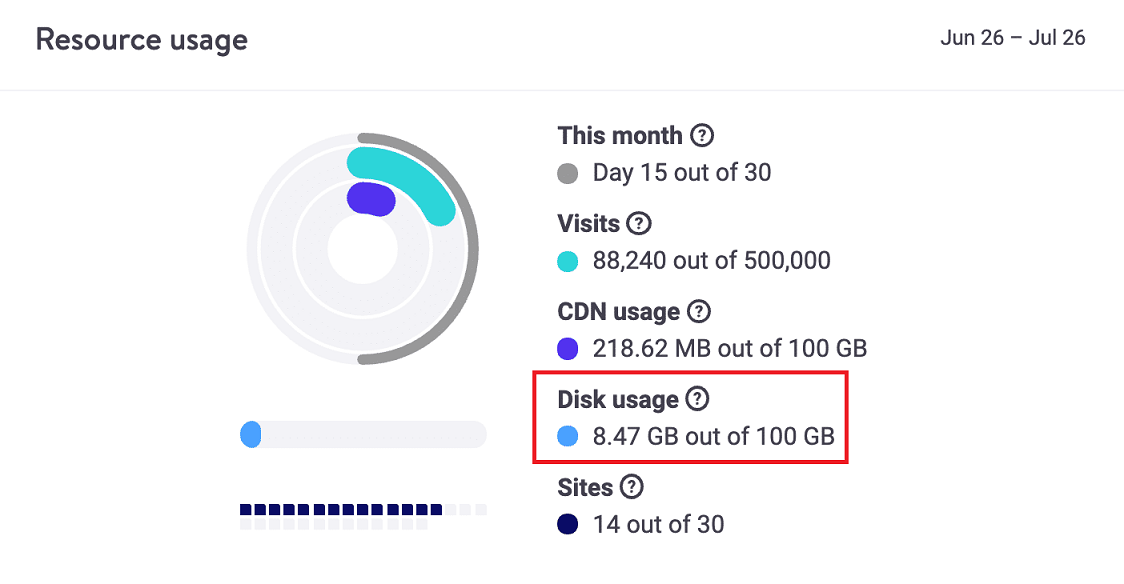Click the disk usage progress bar

[x=363, y=434]
